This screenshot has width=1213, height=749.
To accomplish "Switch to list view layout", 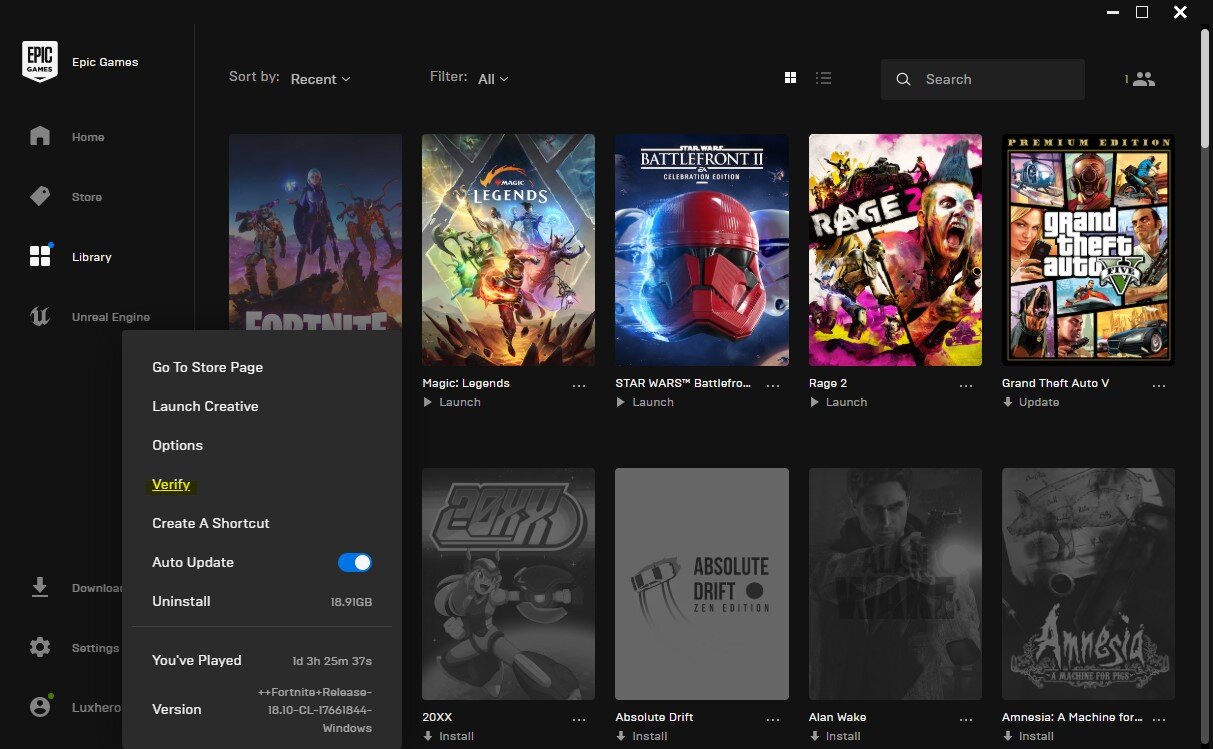I will point(824,78).
